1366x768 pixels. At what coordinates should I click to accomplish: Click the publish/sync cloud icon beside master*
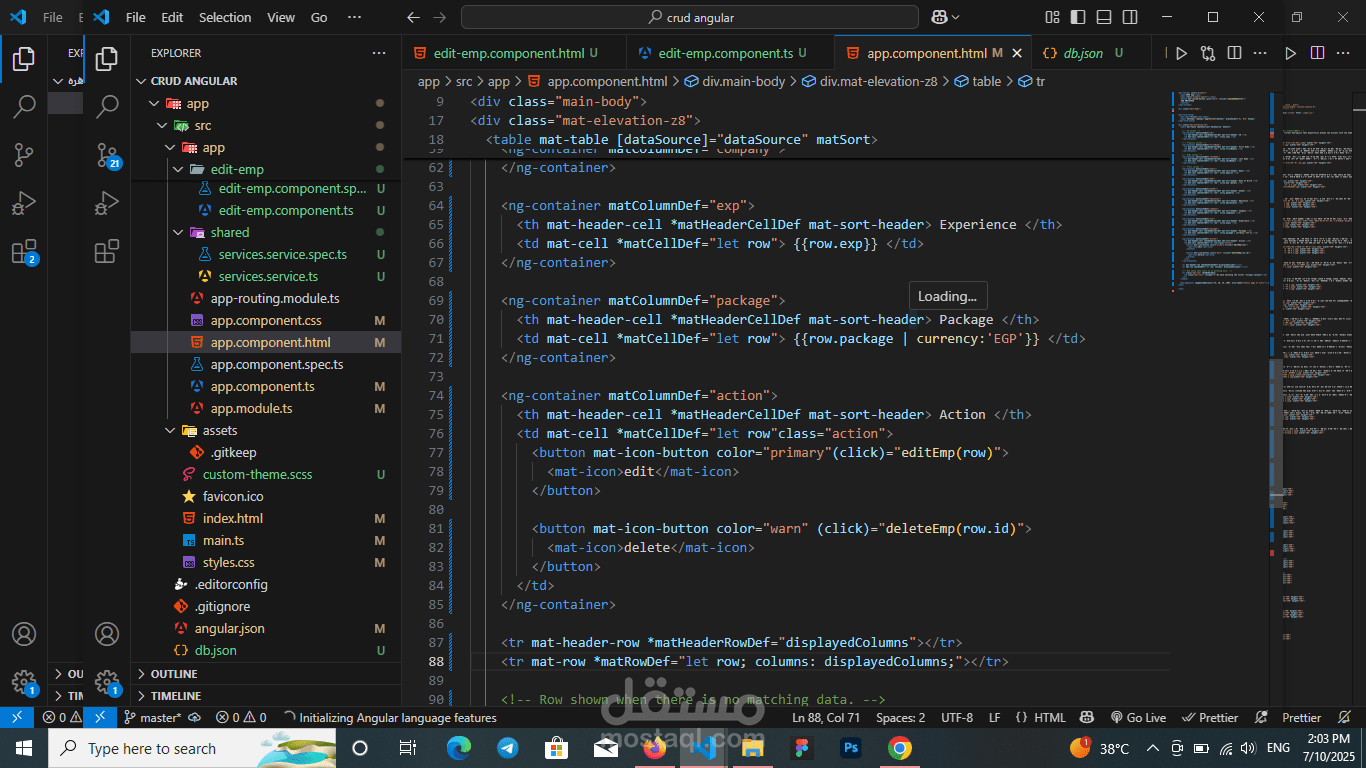(x=194, y=717)
